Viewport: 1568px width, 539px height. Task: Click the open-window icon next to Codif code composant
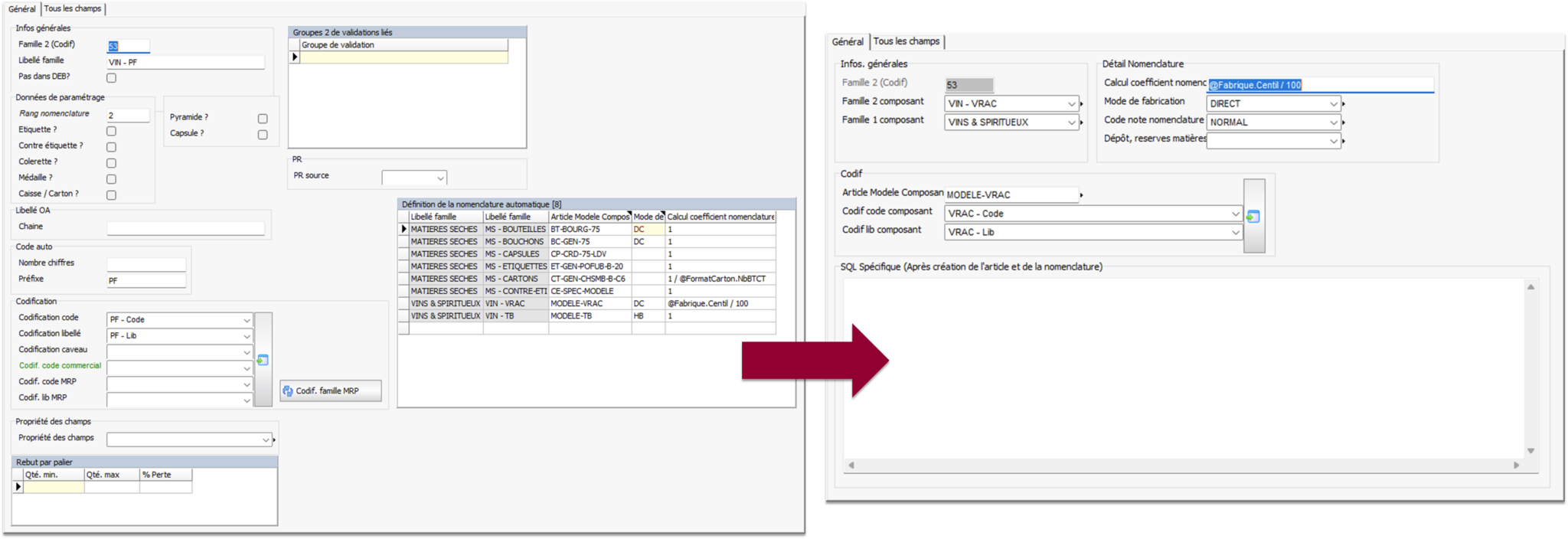coord(1253,217)
